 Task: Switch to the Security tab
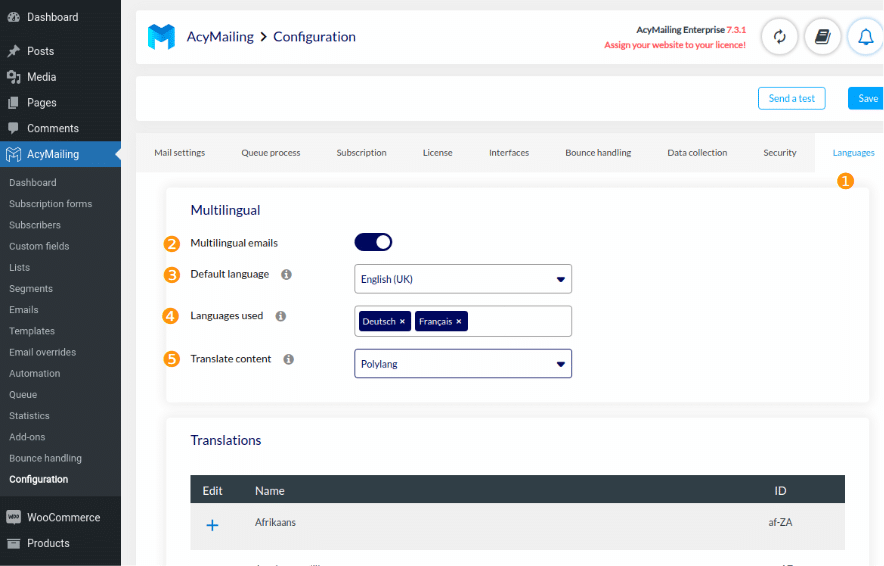pyautogui.click(x=780, y=153)
